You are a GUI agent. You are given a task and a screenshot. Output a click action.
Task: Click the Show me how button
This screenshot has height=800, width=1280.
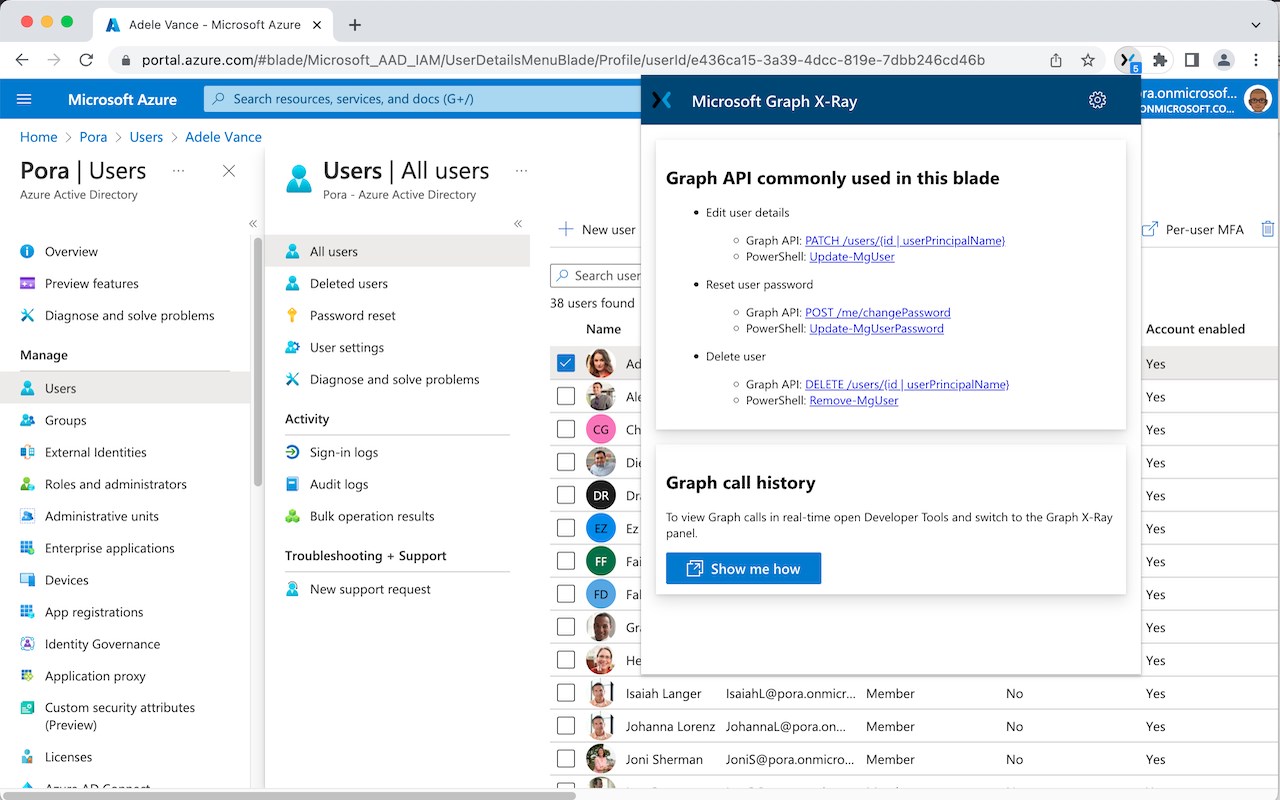pyautogui.click(x=743, y=569)
